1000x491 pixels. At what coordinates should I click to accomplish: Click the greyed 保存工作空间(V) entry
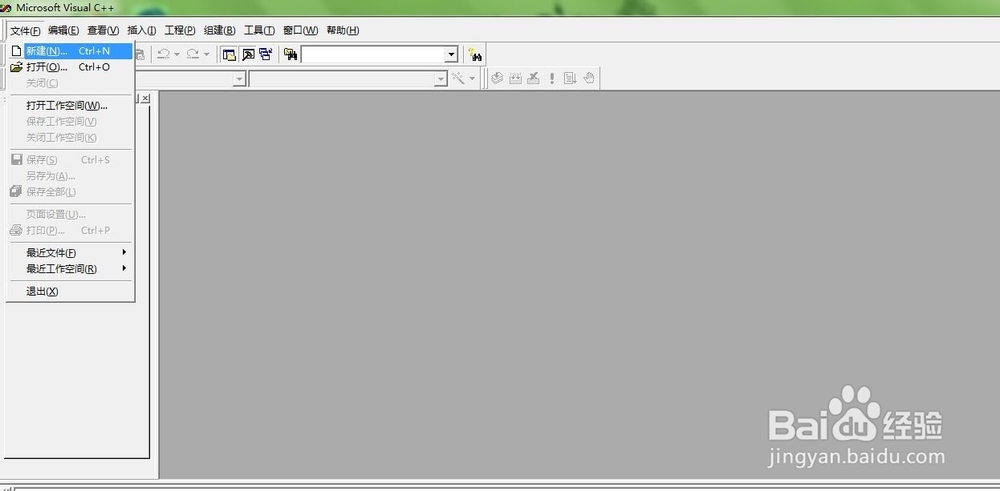70,121
